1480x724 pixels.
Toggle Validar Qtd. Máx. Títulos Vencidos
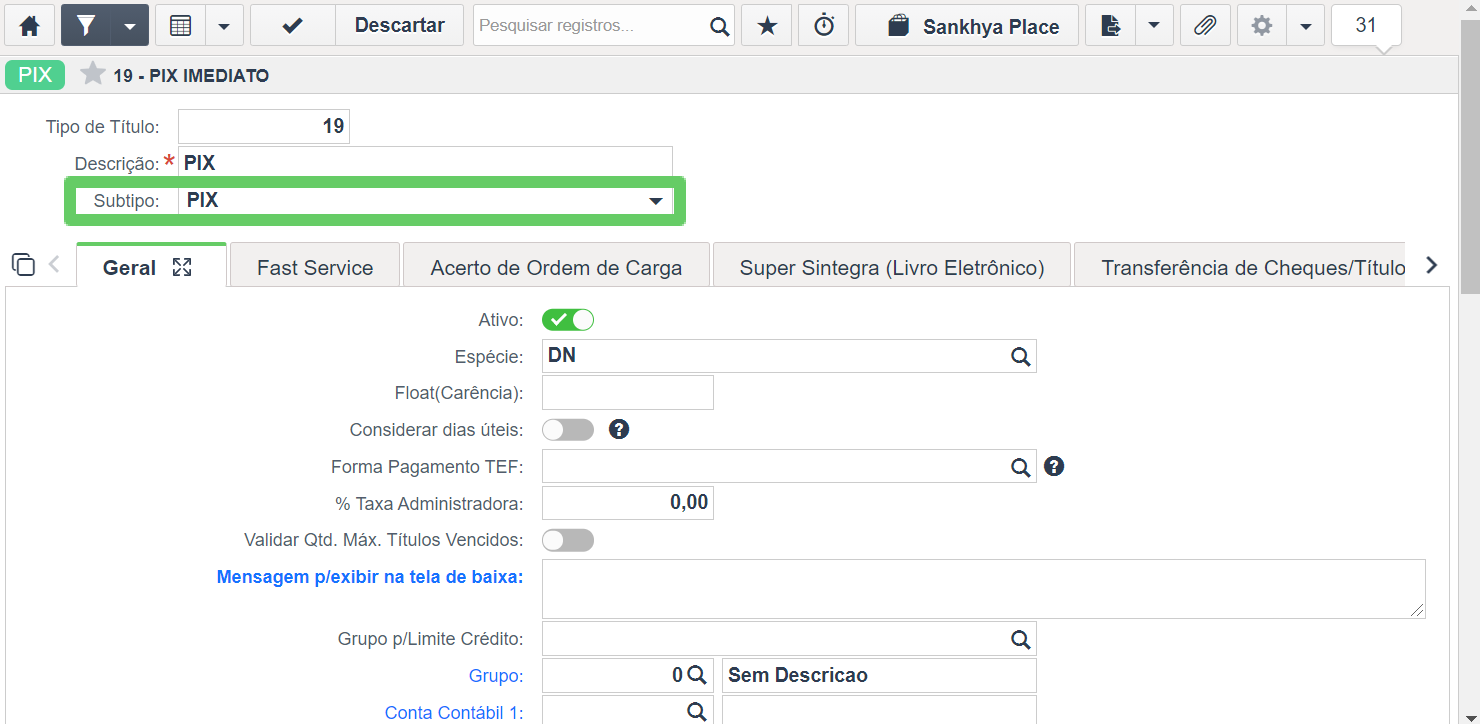click(568, 540)
